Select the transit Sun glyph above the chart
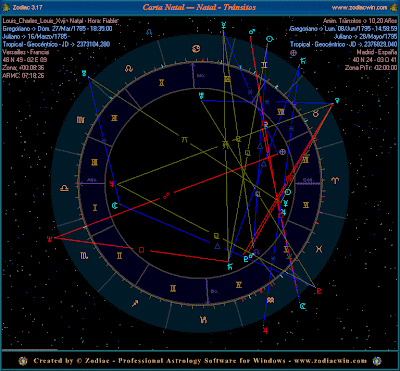 [x=269, y=39]
